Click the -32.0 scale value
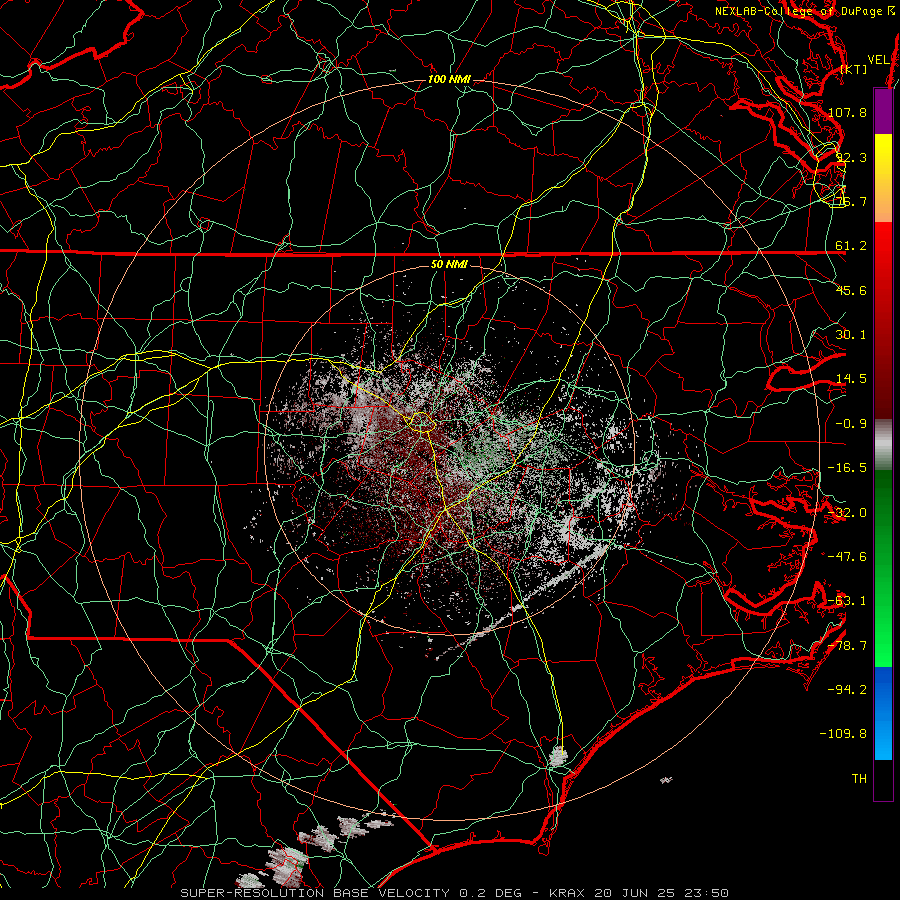The image size is (900, 900). 848,513
